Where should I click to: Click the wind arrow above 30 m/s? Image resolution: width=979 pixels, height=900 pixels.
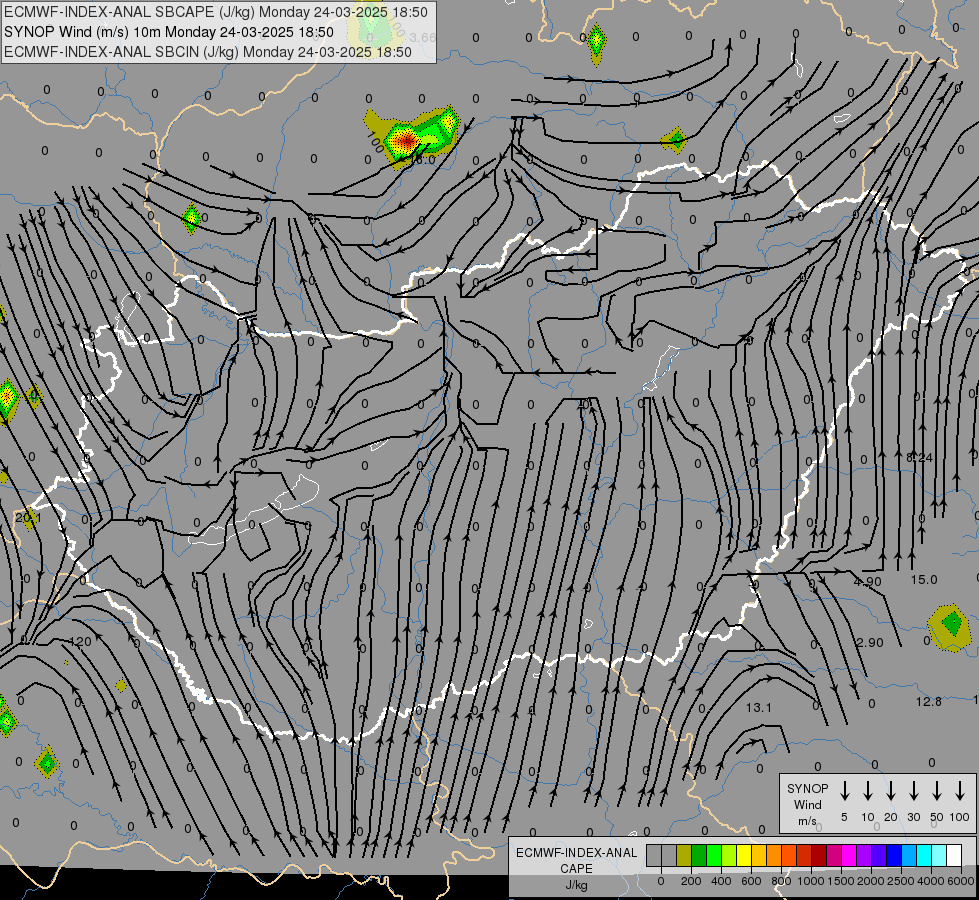point(913,791)
